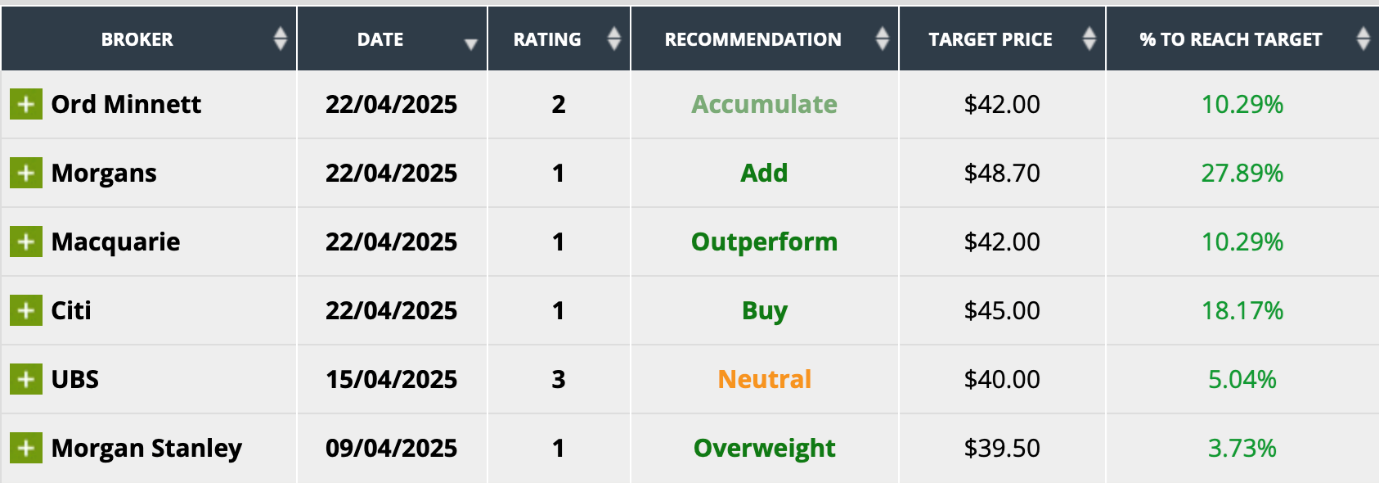This screenshot has width=1379, height=483.
Task: Click the green plus beside UBS
Action: 26,380
